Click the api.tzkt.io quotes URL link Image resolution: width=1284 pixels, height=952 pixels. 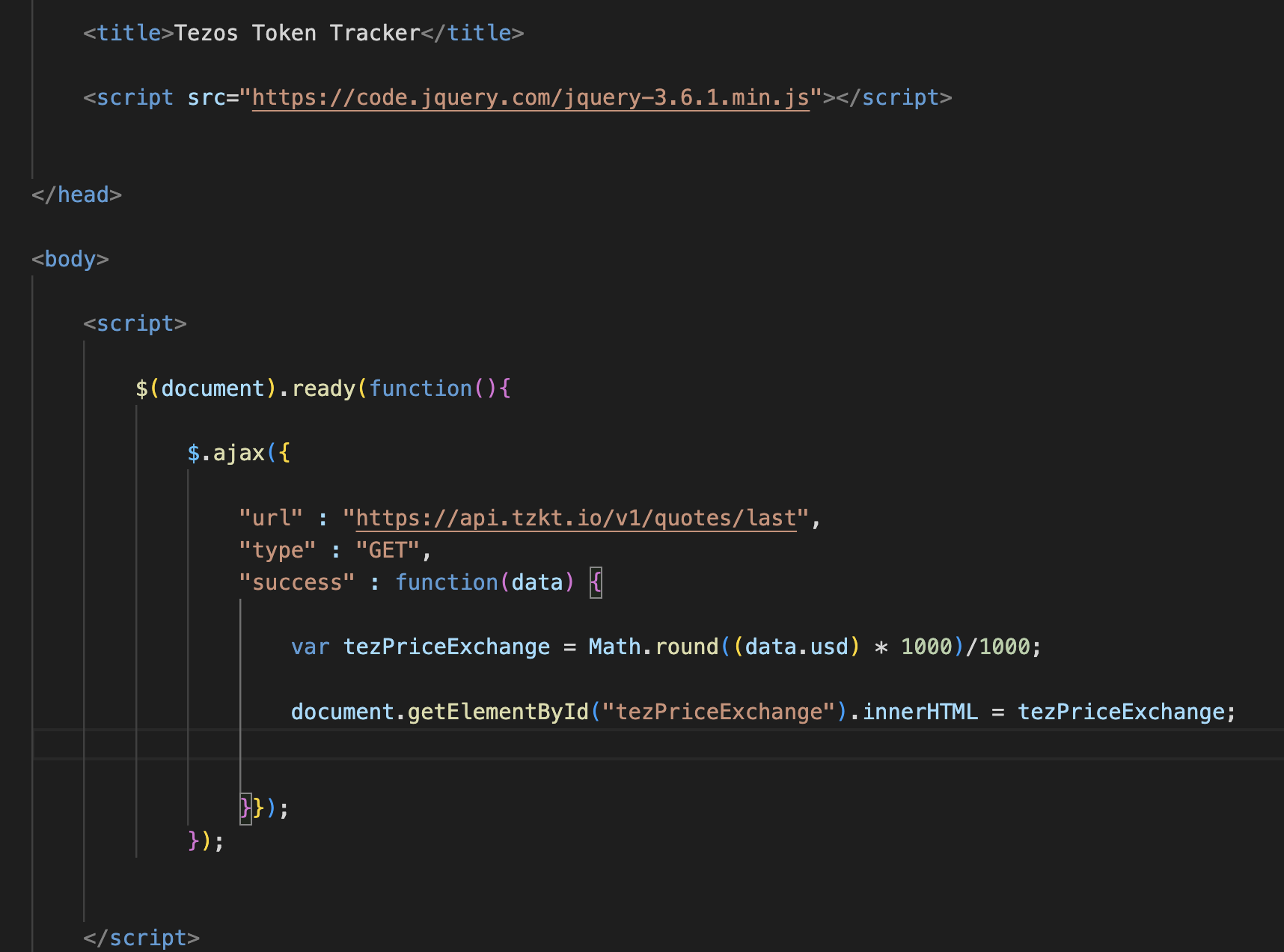(575, 519)
